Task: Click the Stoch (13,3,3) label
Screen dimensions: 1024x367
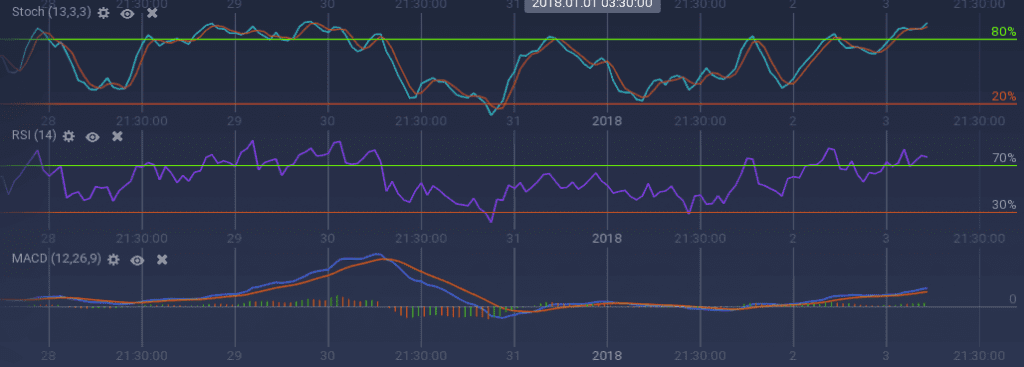Action: (x=52, y=12)
